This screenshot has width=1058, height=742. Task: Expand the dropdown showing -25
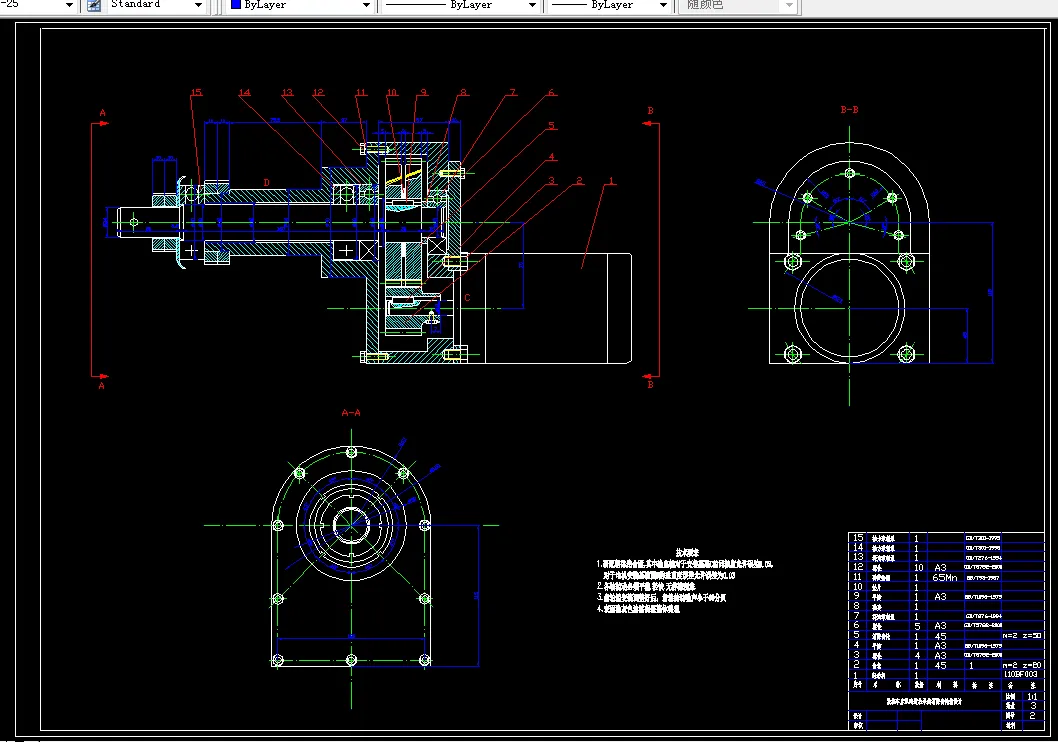pyautogui.click(x=69, y=5)
